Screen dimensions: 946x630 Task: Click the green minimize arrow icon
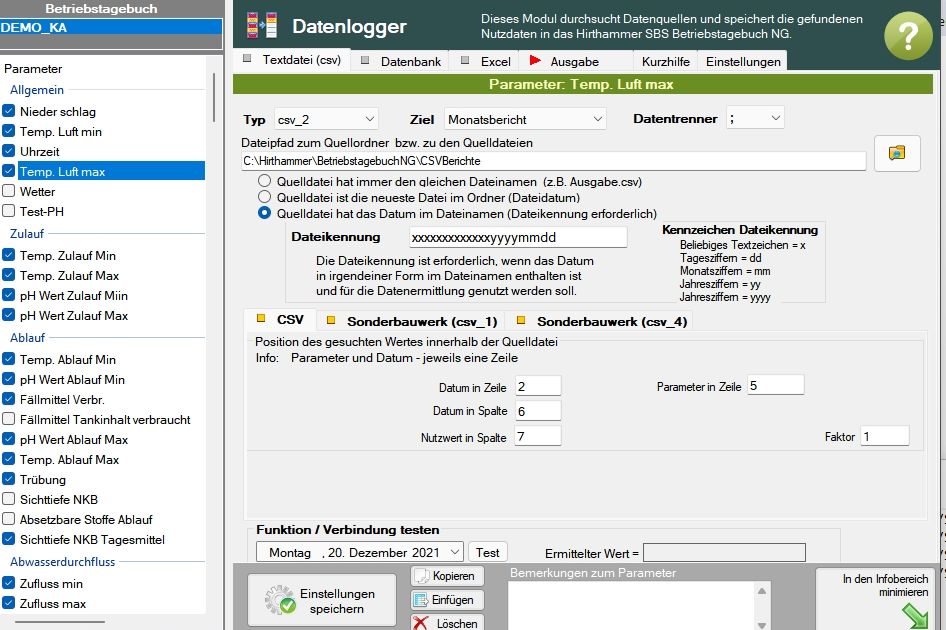pos(914,612)
